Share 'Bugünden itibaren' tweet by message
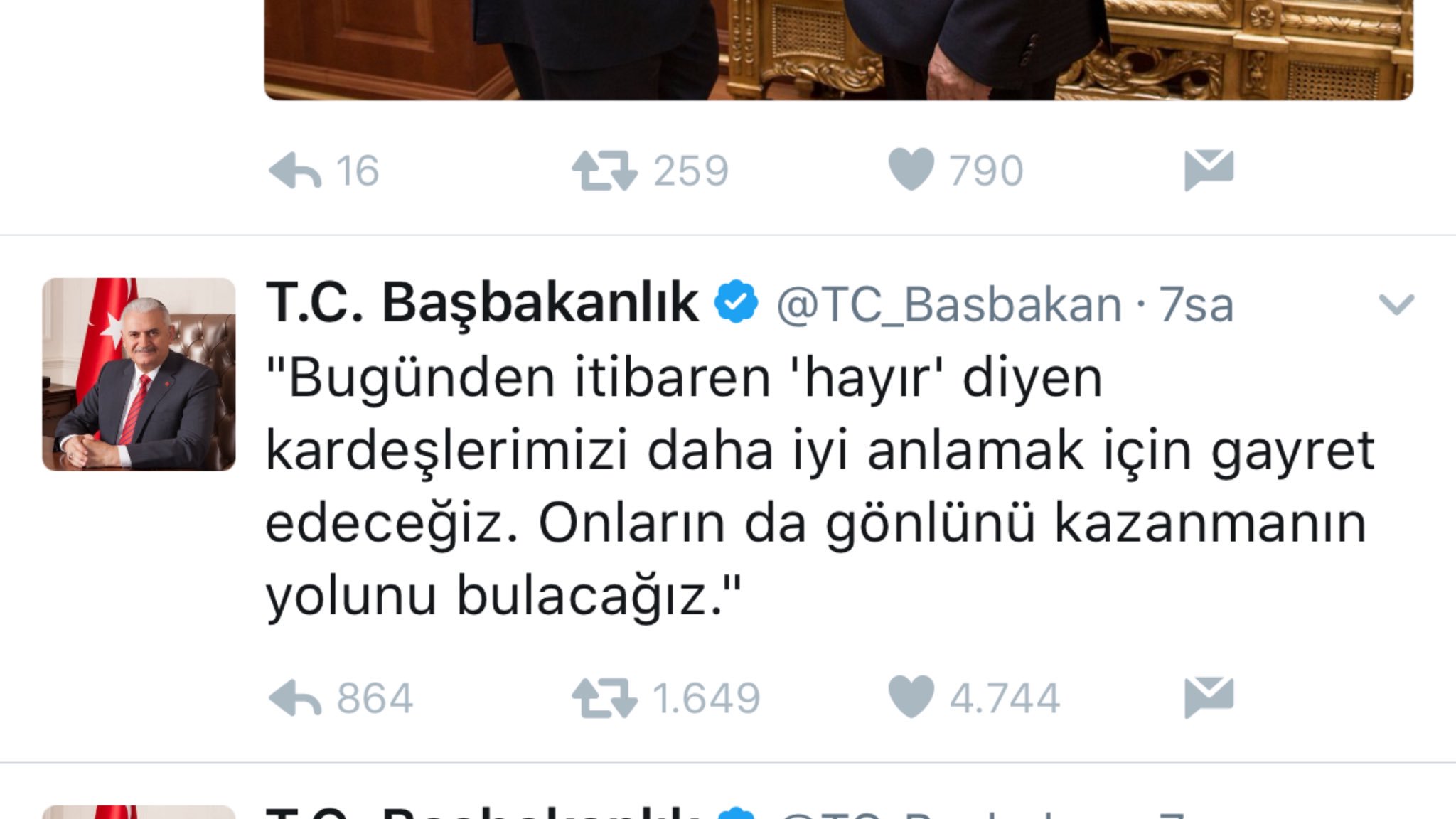The width and height of the screenshot is (1456, 819). coord(1209,697)
